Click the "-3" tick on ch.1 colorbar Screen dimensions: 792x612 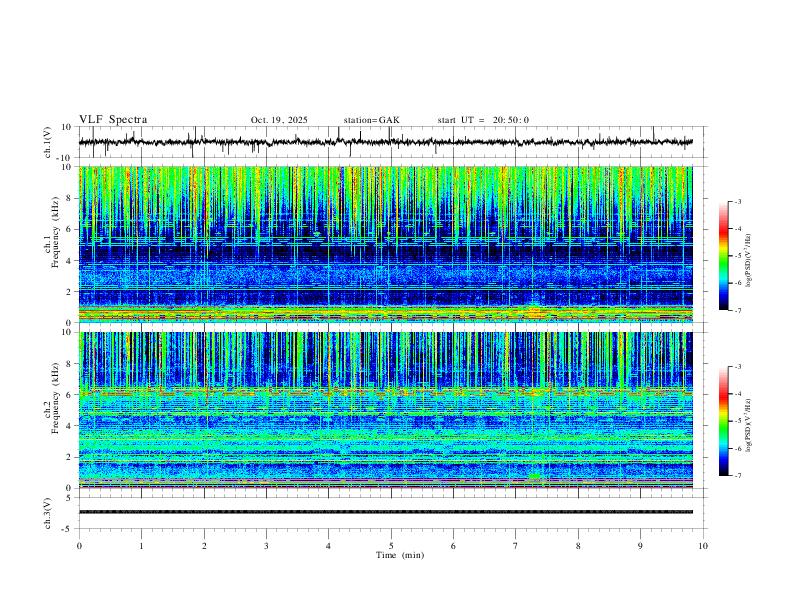737,201
